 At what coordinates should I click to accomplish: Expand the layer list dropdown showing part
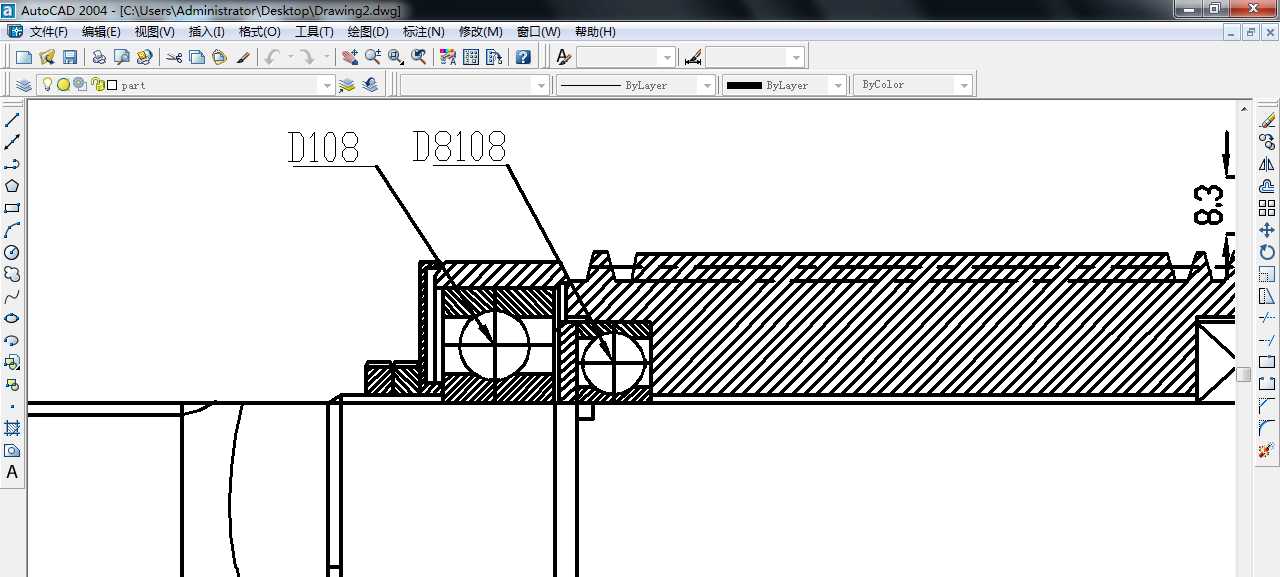[326, 86]
